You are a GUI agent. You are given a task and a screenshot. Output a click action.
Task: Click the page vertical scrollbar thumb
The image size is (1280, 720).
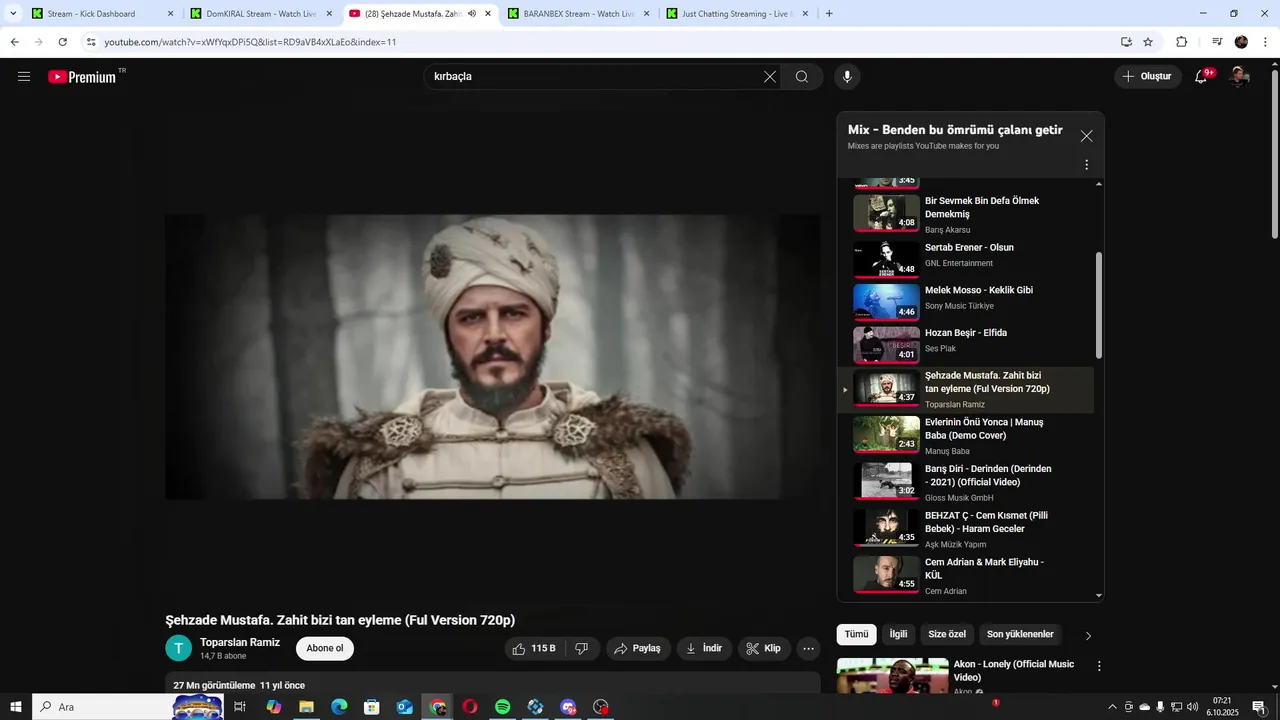[x=1273, y=155]
